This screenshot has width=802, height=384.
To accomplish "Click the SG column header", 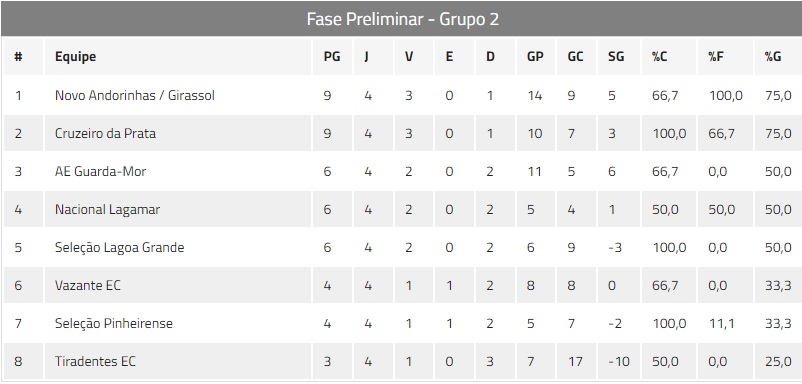I will tap(616, 56).
